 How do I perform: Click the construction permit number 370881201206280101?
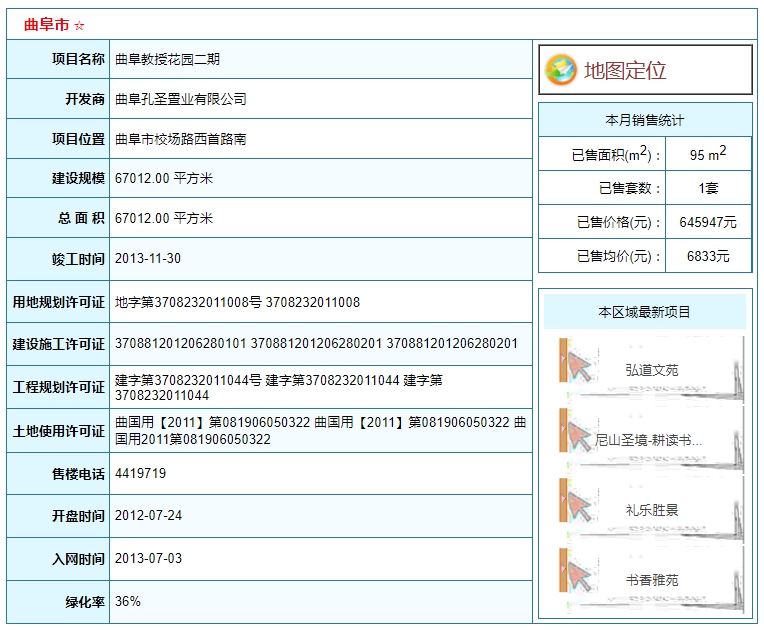point(180,344)
